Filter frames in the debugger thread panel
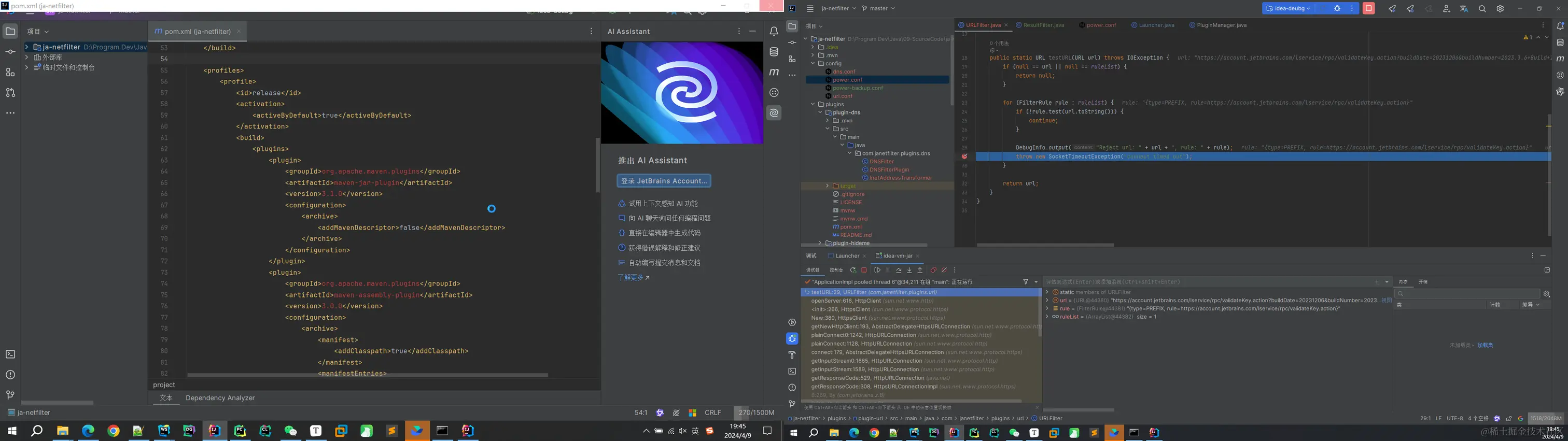Viewport: 1568px width, 441px height. point(1026,281)
